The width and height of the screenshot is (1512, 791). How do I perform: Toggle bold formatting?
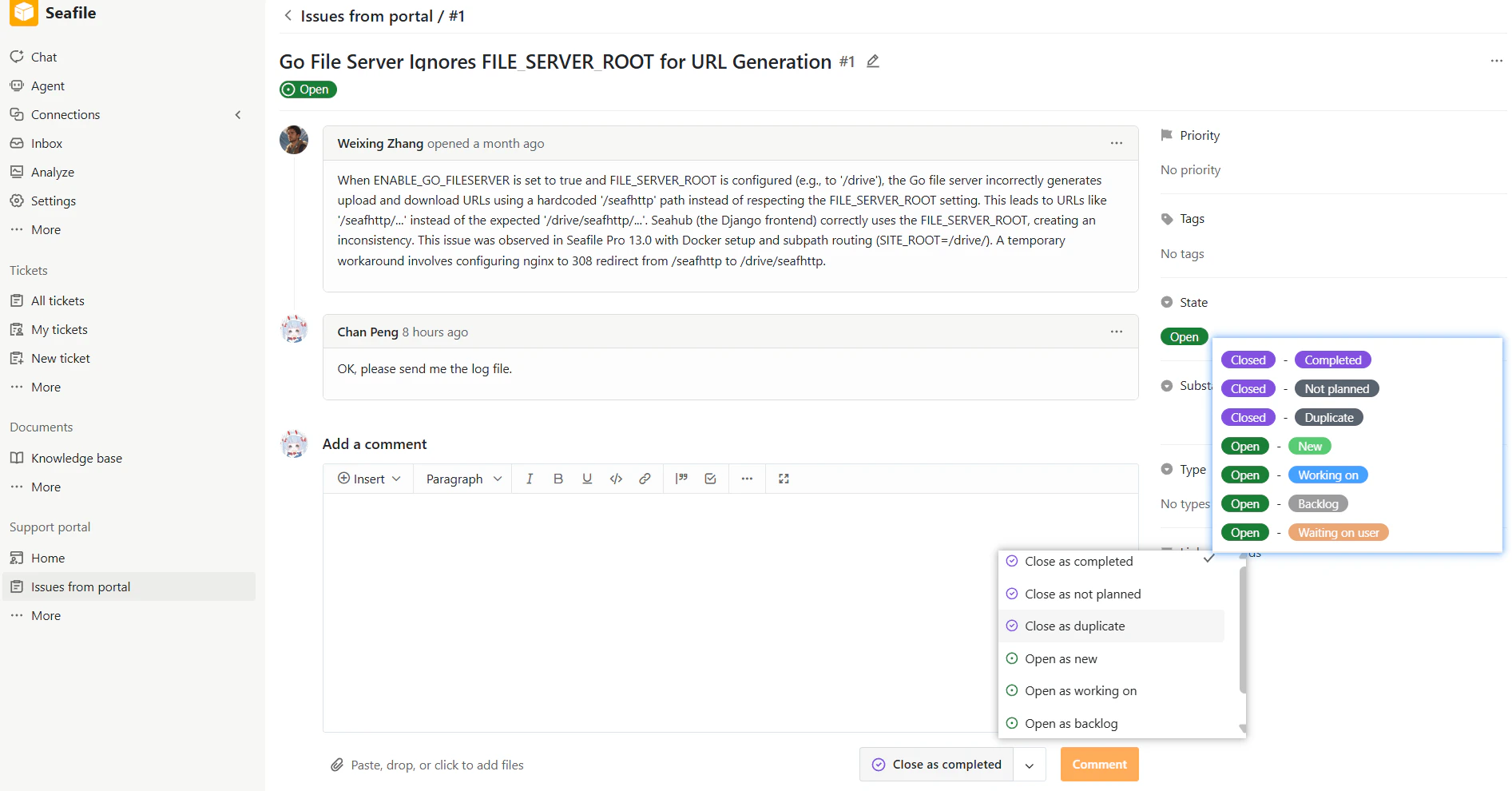point(558,479)
